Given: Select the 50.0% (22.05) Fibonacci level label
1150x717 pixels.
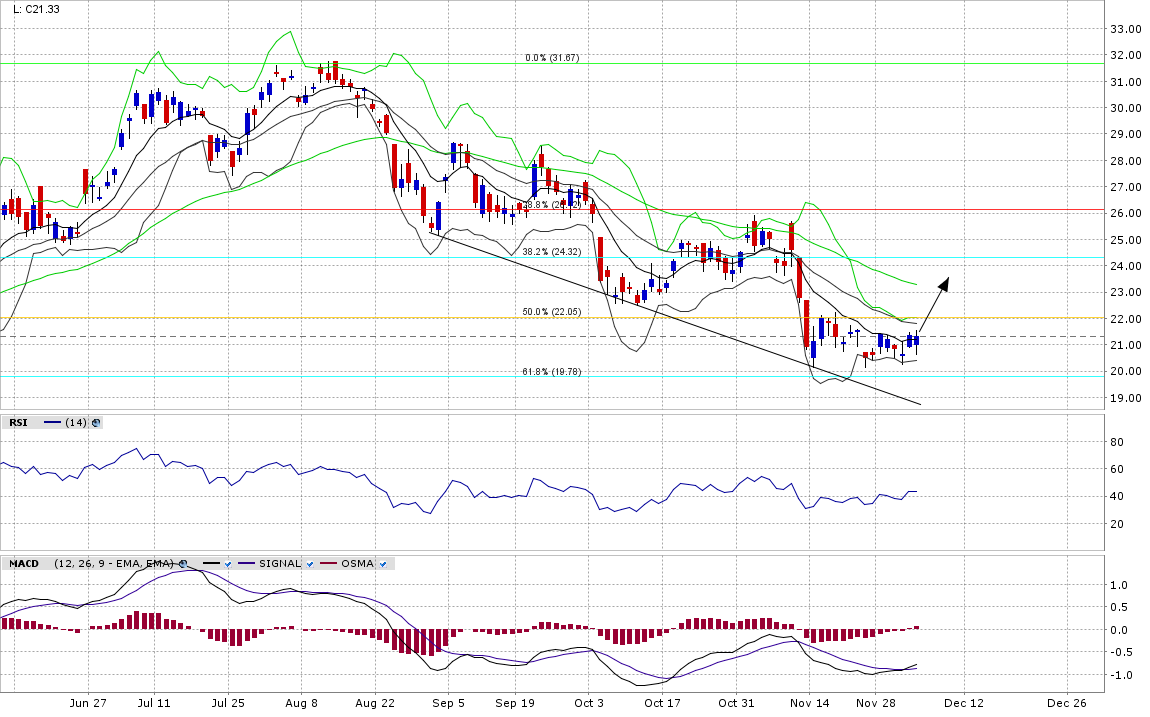Looking at the screenshot, I should click(552, 312).
